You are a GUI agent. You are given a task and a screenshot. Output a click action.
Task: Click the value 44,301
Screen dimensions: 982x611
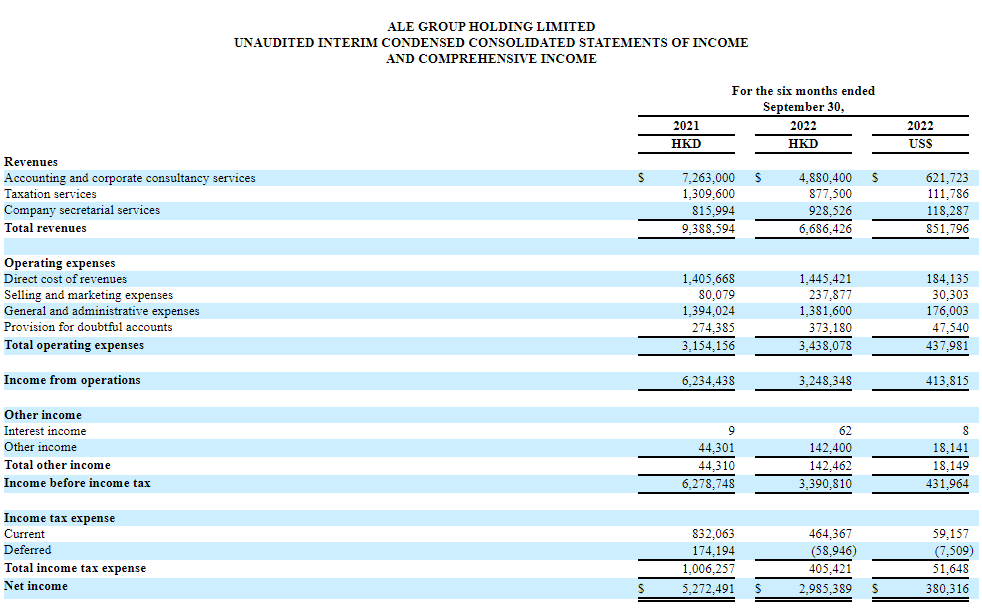click(x=716, y=448)
